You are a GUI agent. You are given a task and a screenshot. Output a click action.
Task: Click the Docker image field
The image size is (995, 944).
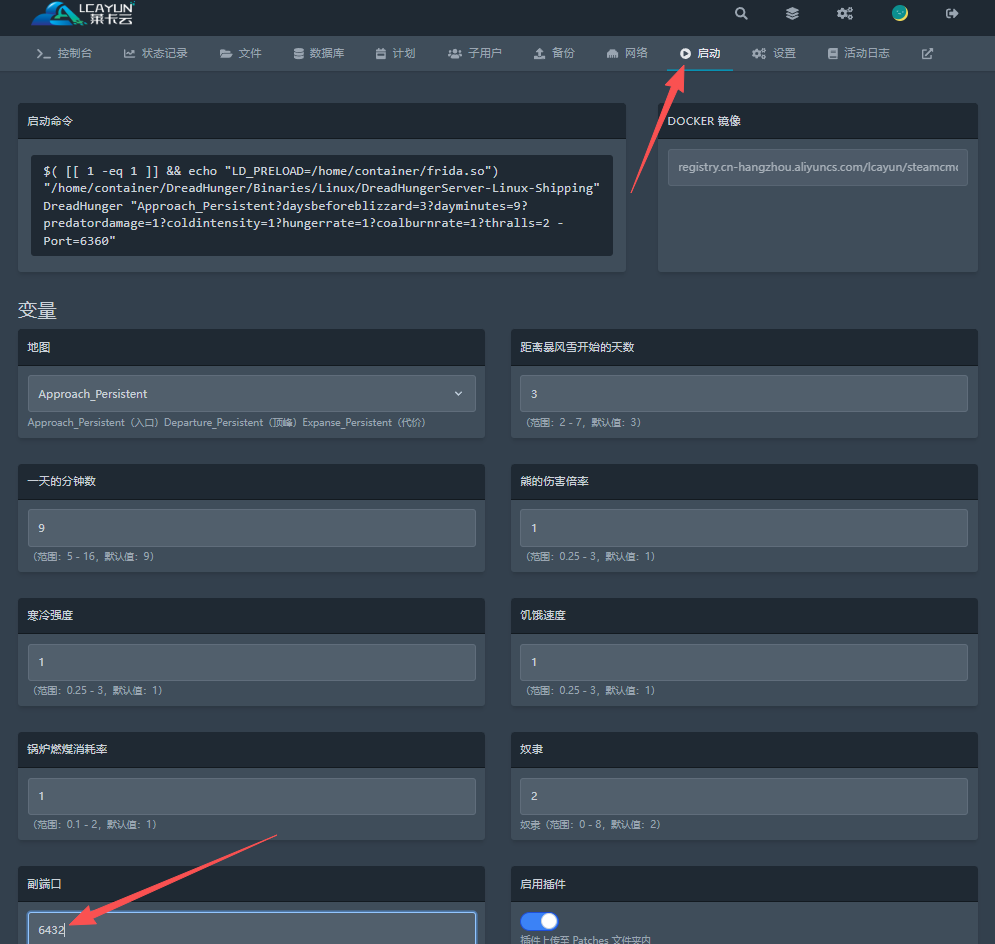[817, 167]
